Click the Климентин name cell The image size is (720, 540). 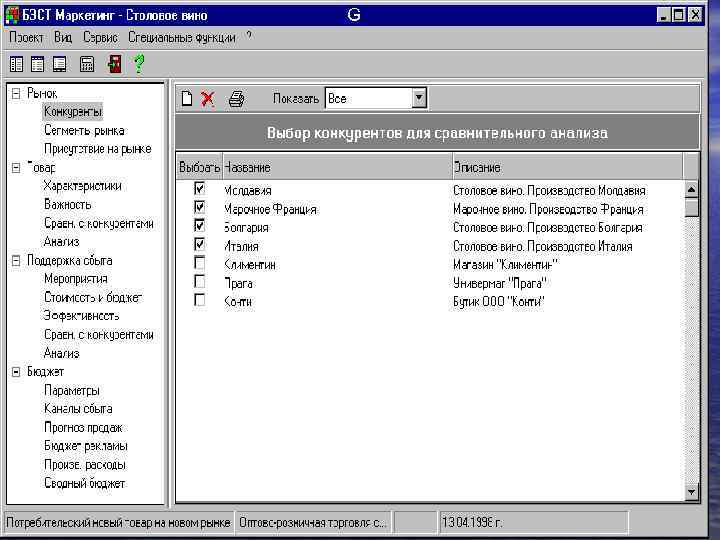pos(250,265)
